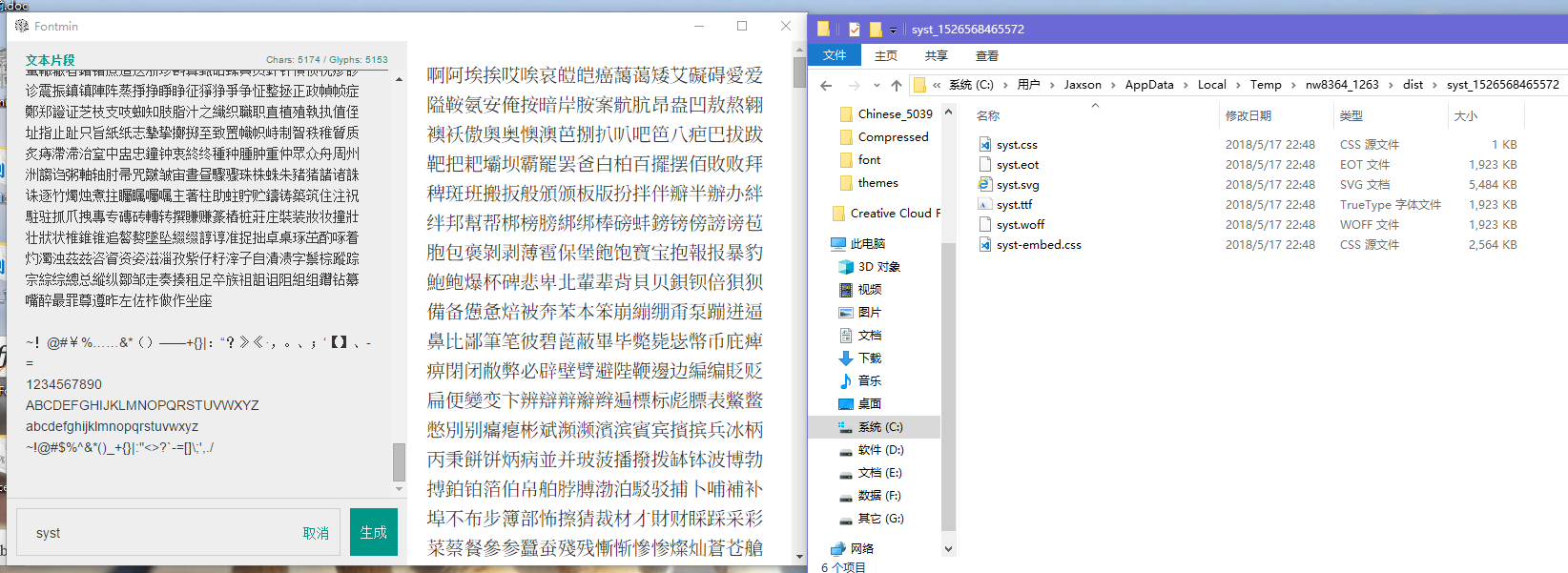Screen dimensions: 1568x573
Task: Sort files by 名称 column
Action: point(1096,115)
